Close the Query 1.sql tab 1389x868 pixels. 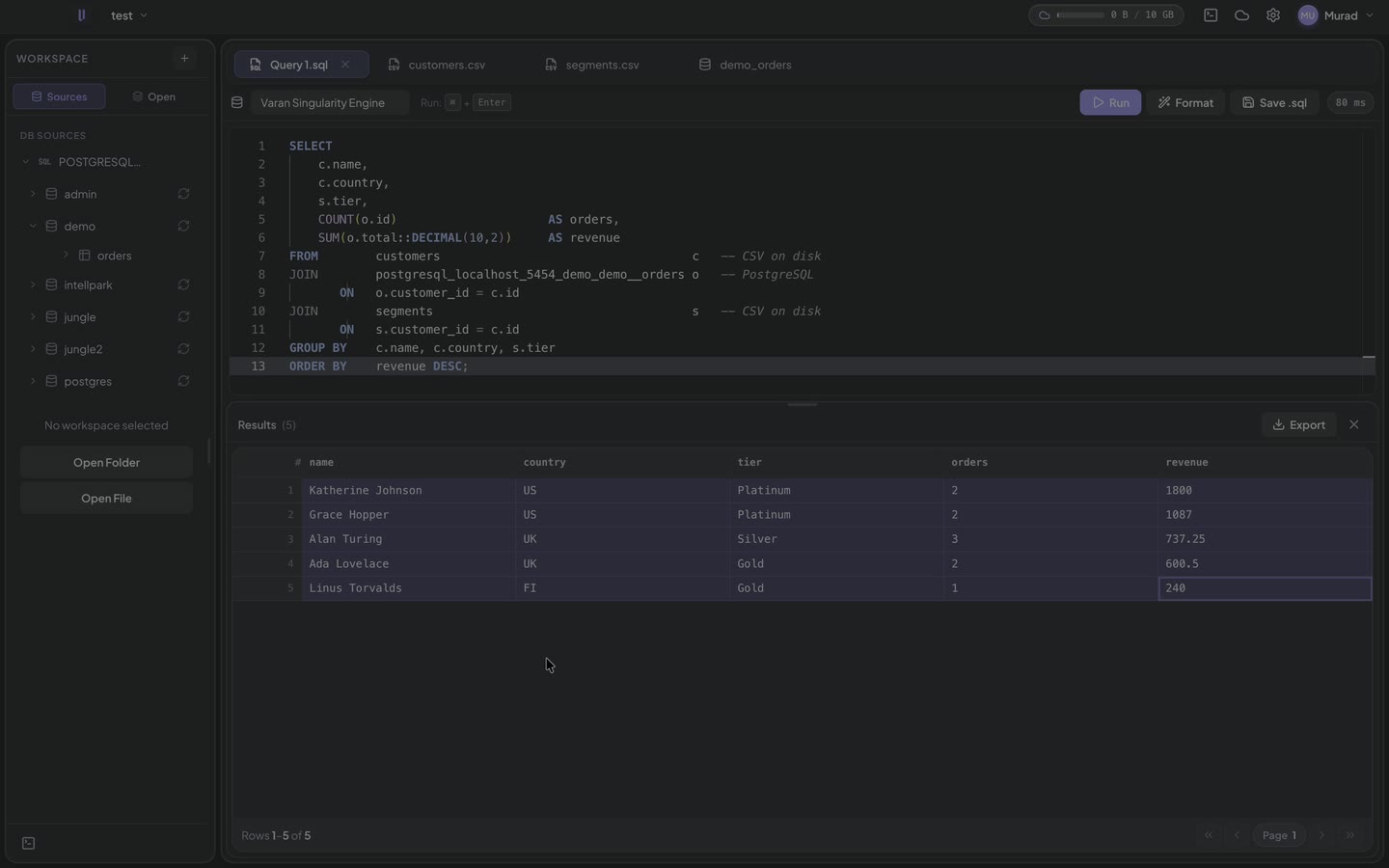(345, 65)
